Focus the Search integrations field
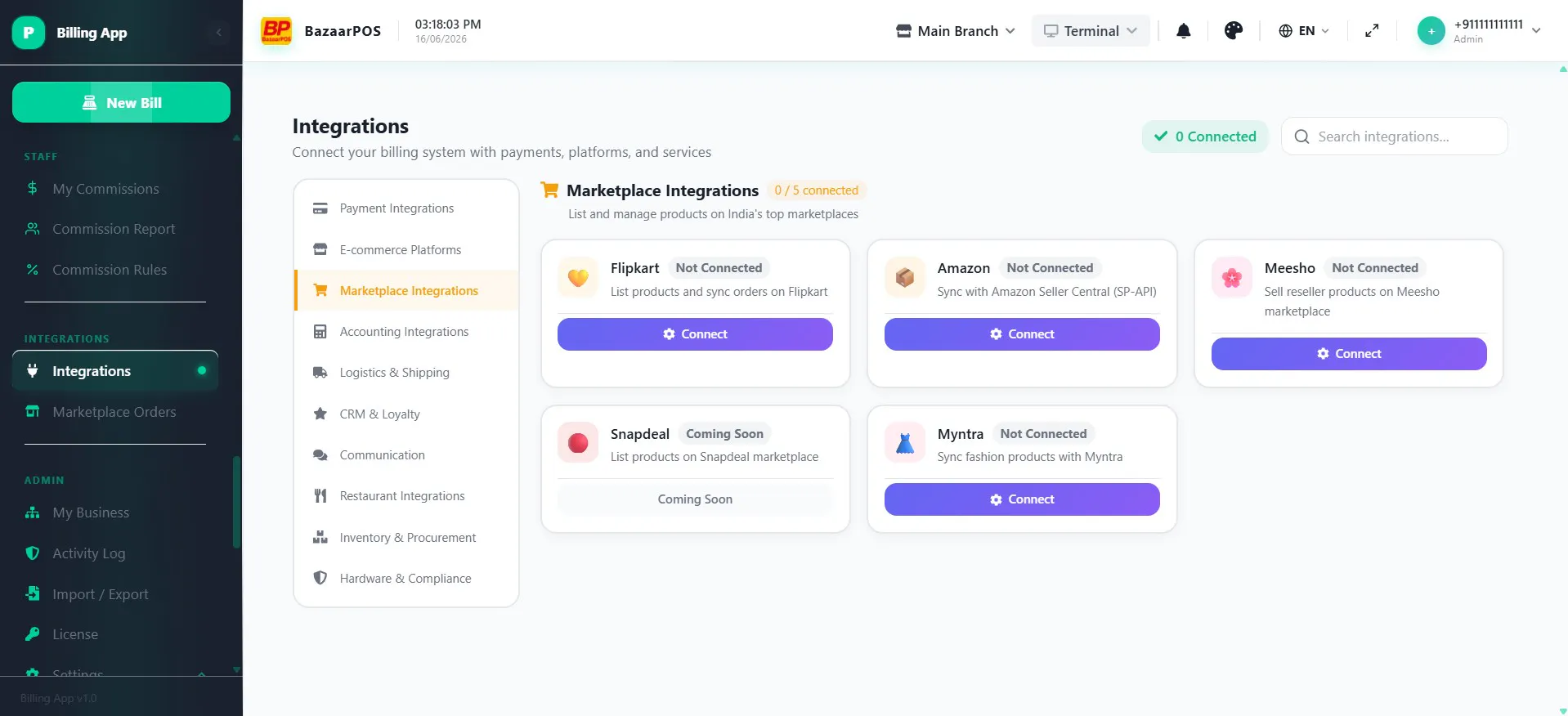The height and width of the screenshot is (716, 1568). tap(1395, 136)
